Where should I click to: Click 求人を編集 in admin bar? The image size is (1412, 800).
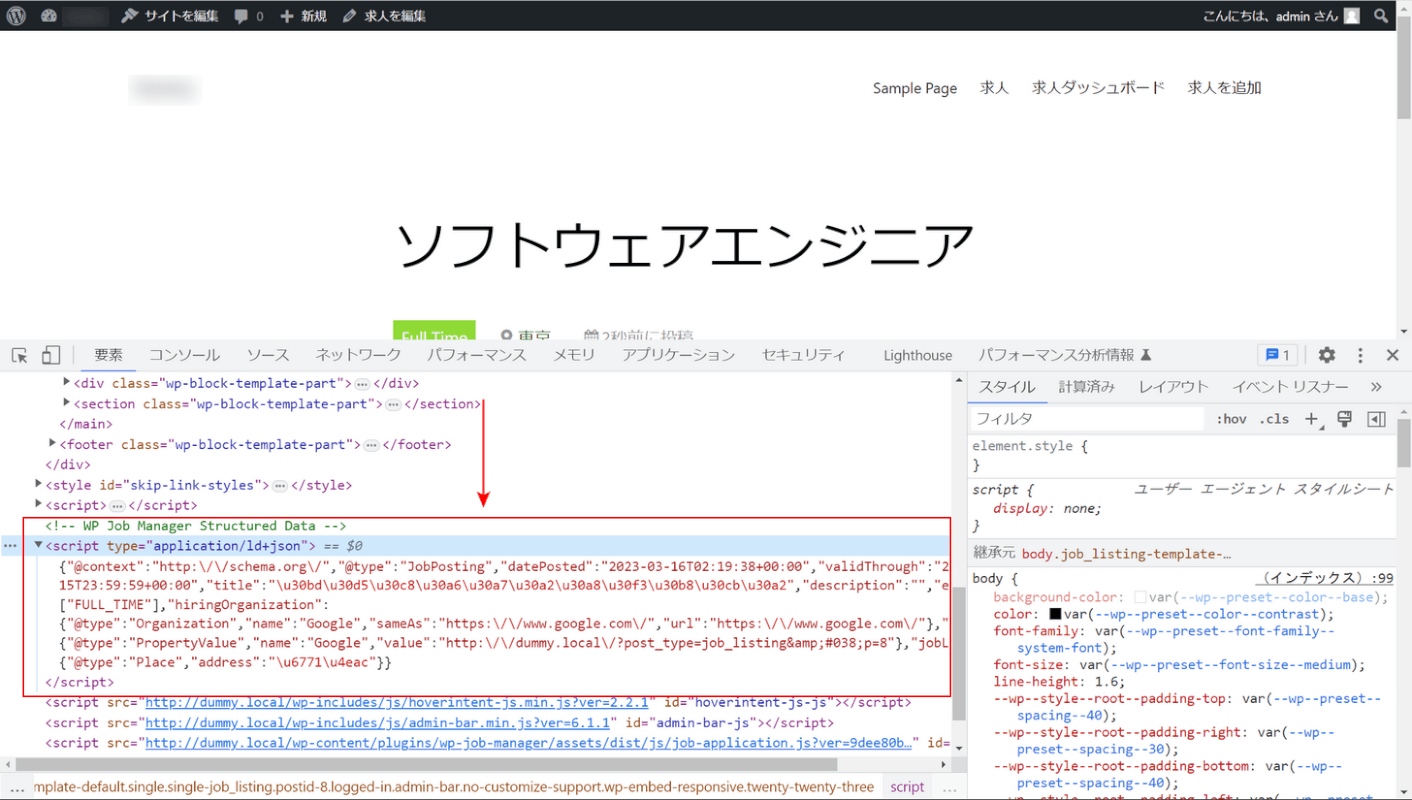tap(384, 16)
